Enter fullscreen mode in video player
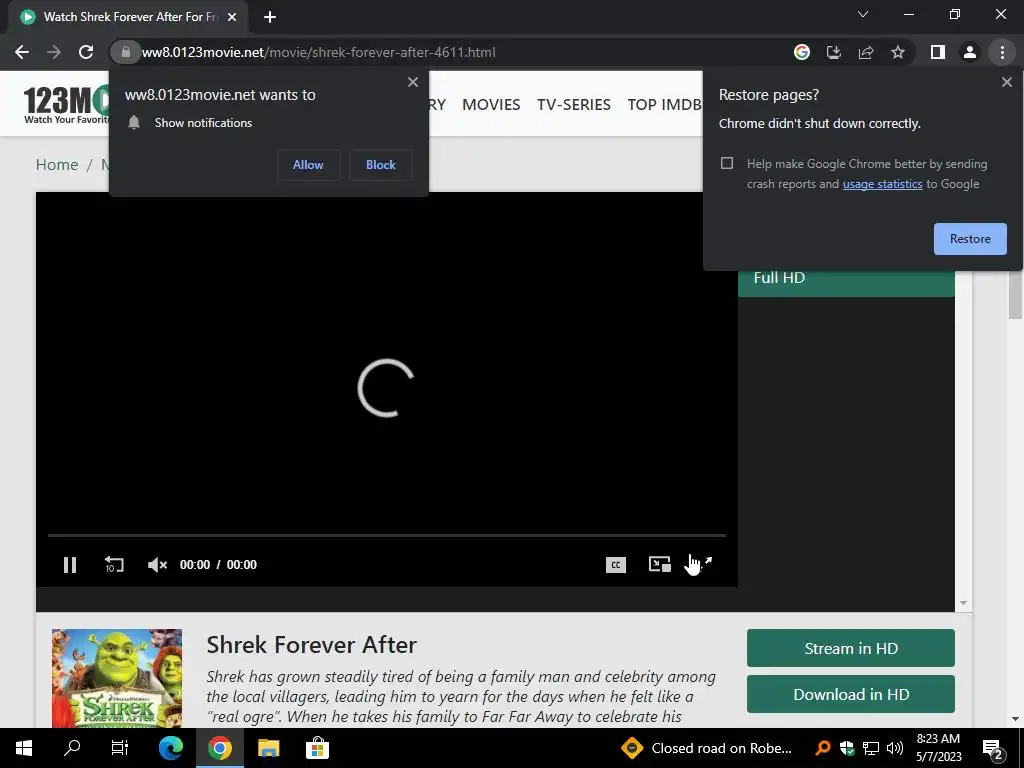The image size is (1024, 768). coord(703,564)
